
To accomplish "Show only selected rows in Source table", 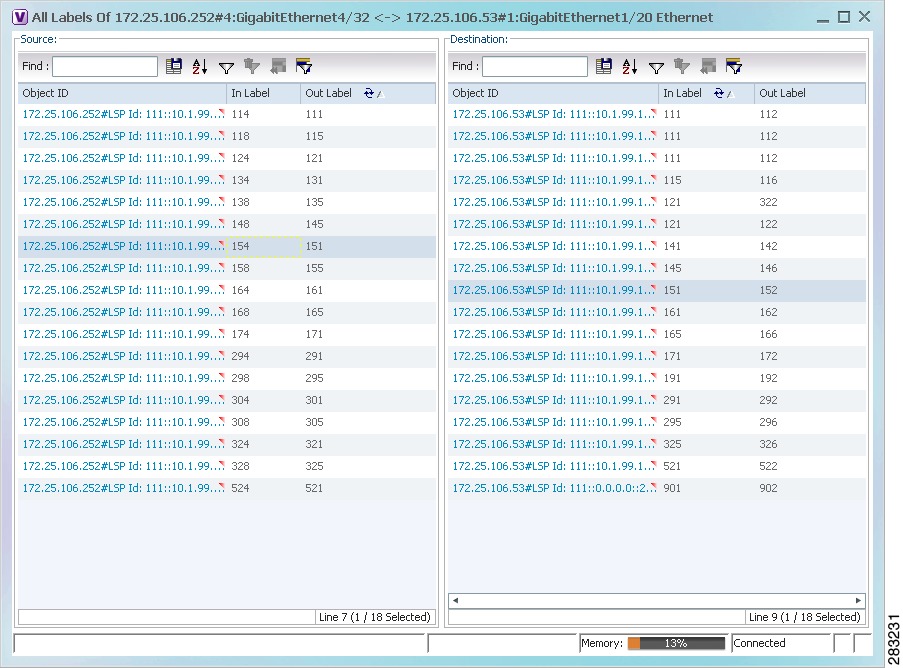I will tap(303, 66).
